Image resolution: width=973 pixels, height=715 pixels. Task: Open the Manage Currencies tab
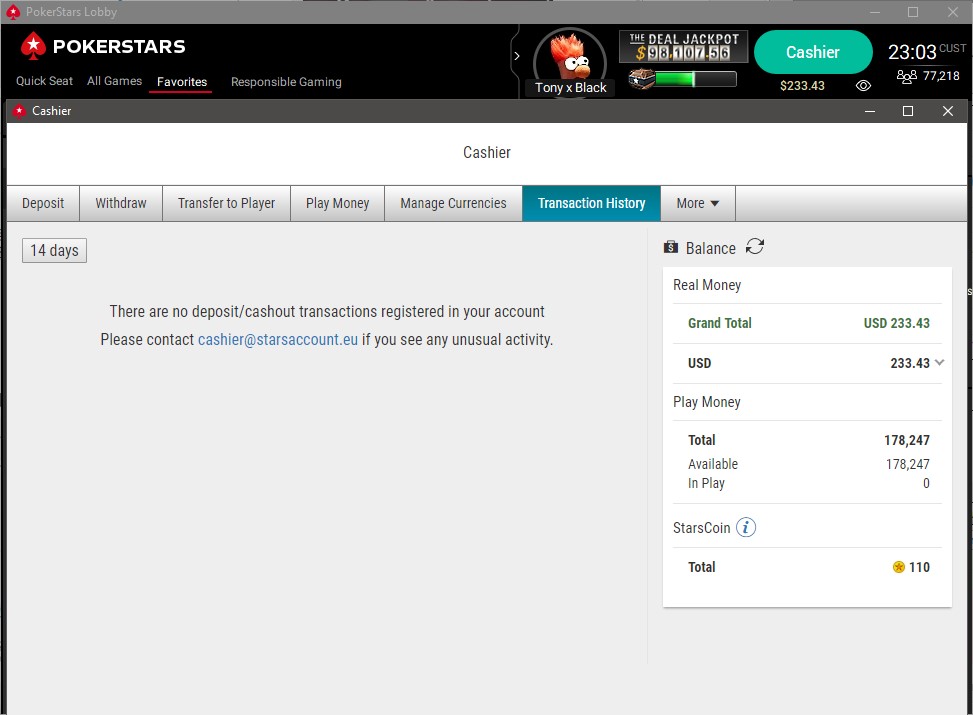(453, 203)
